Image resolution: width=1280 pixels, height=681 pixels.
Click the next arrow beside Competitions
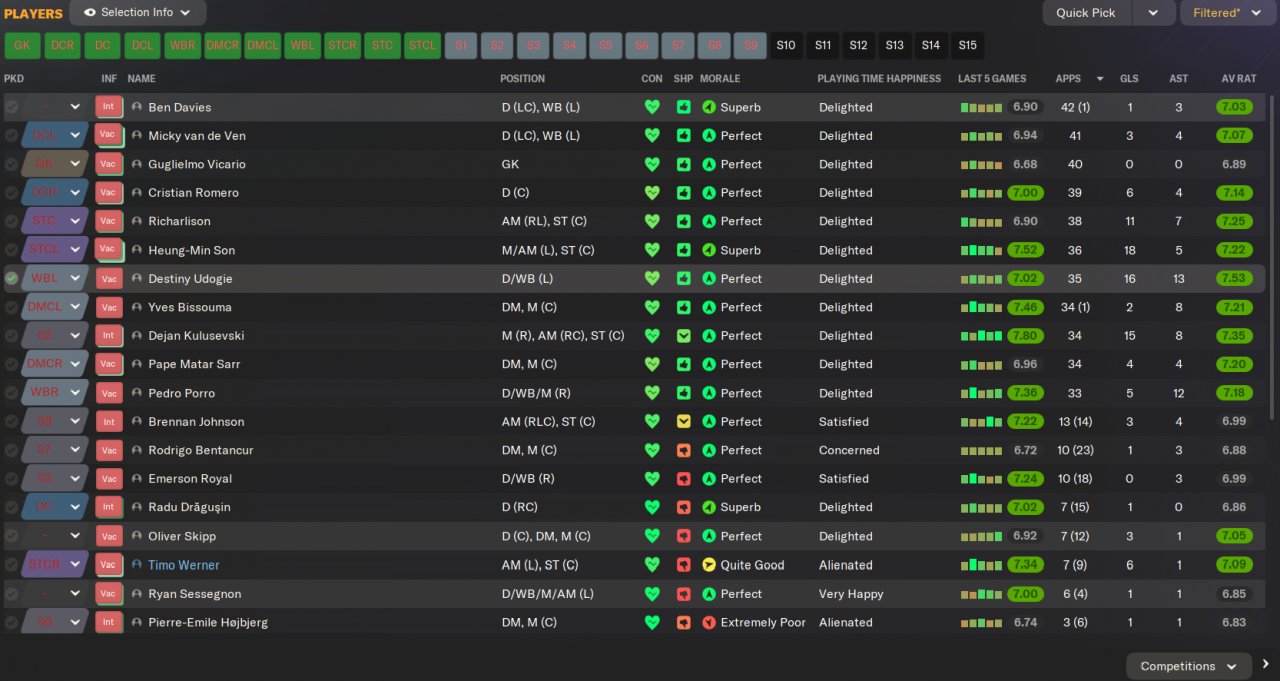tap(1265, 665)
